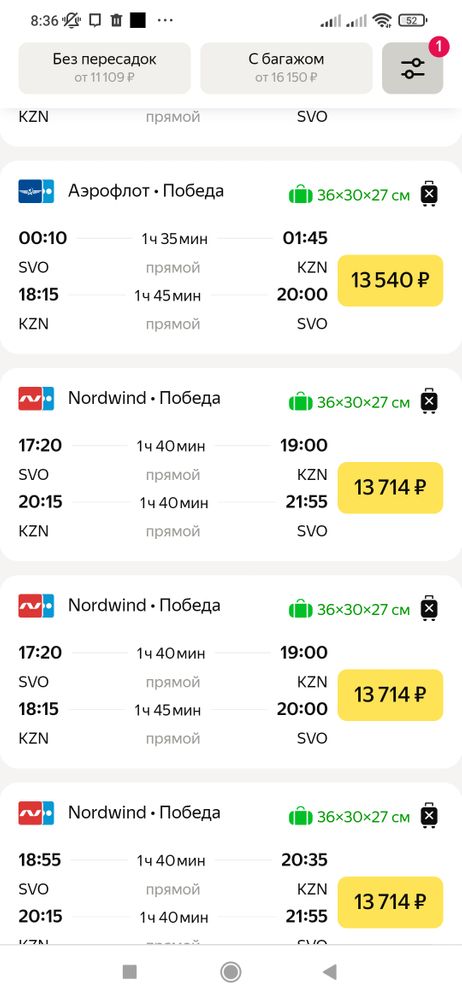The image size is (462, 1000).
Task: Tap no-baggage icon on Nordwind 18:15 return card
Action: click(x=429, y=608)
